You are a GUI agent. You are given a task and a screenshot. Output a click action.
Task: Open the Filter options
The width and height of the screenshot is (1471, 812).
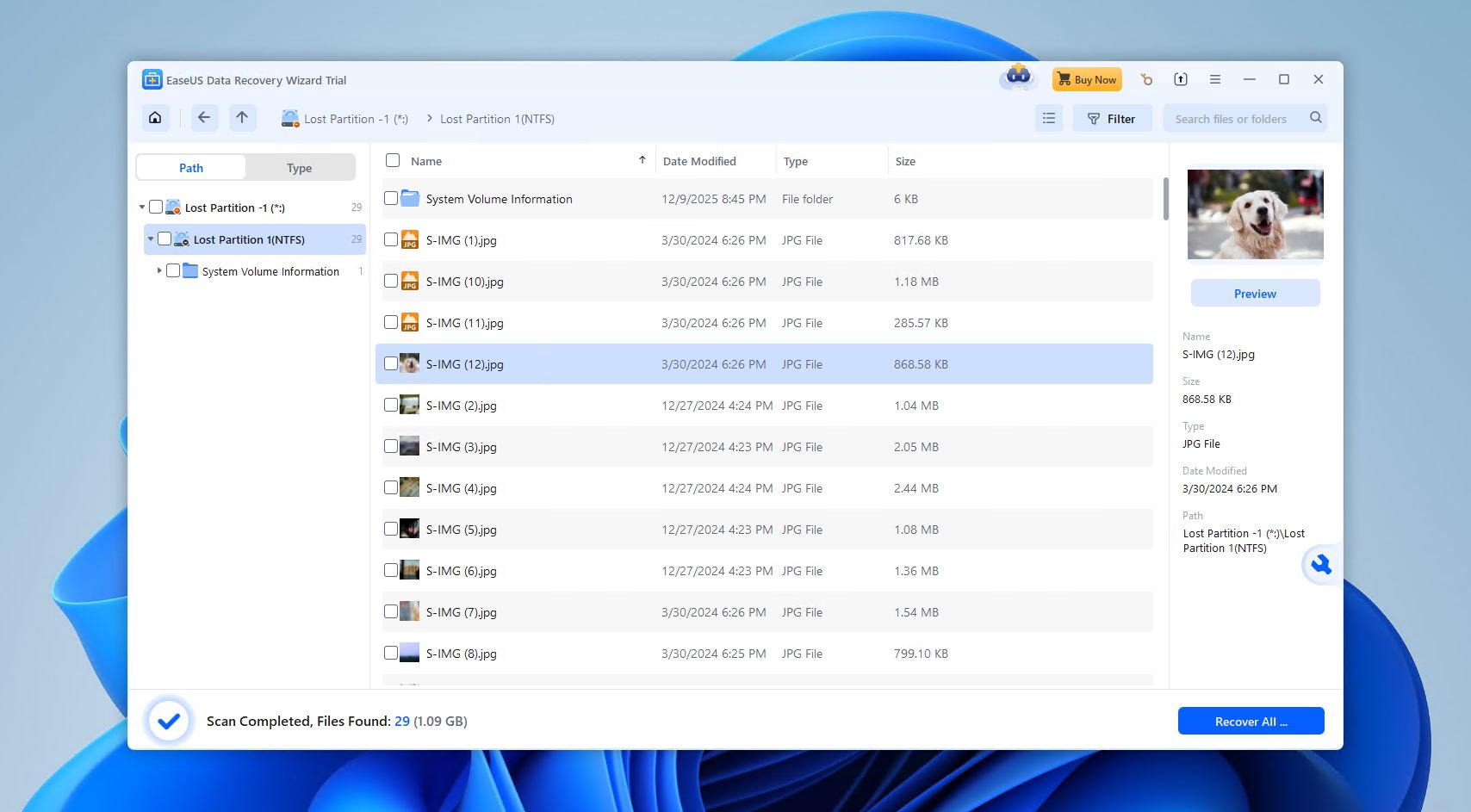[x=1112, y=118]
